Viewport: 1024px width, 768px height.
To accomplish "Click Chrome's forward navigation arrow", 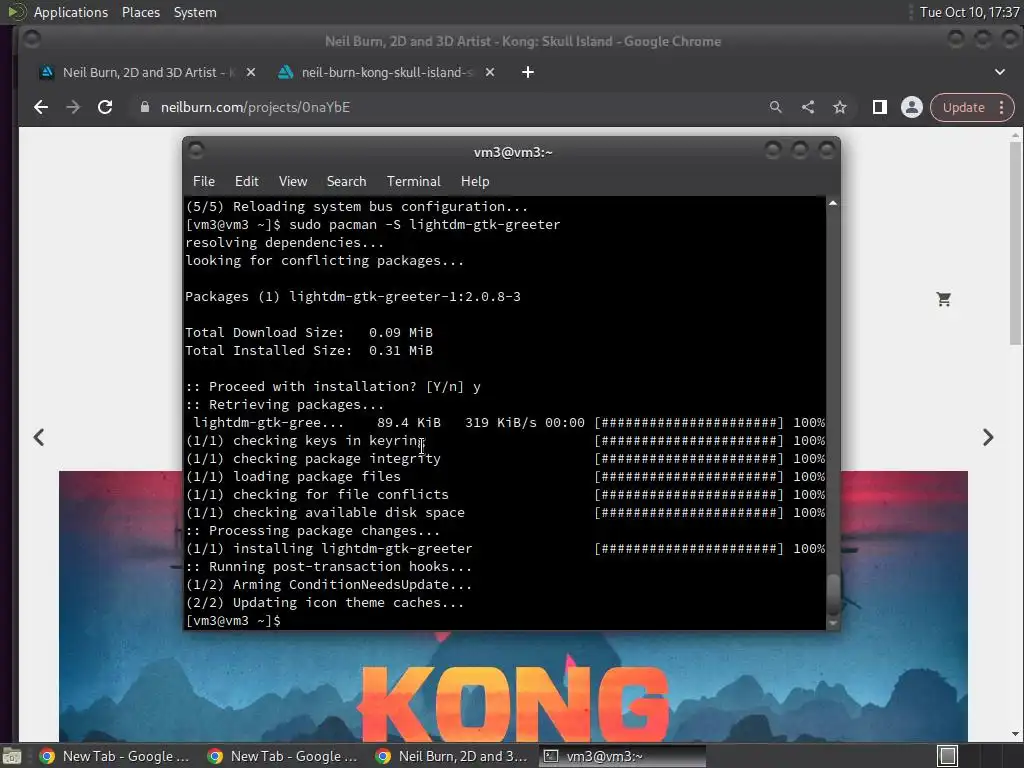I will [x=72, y=107].
